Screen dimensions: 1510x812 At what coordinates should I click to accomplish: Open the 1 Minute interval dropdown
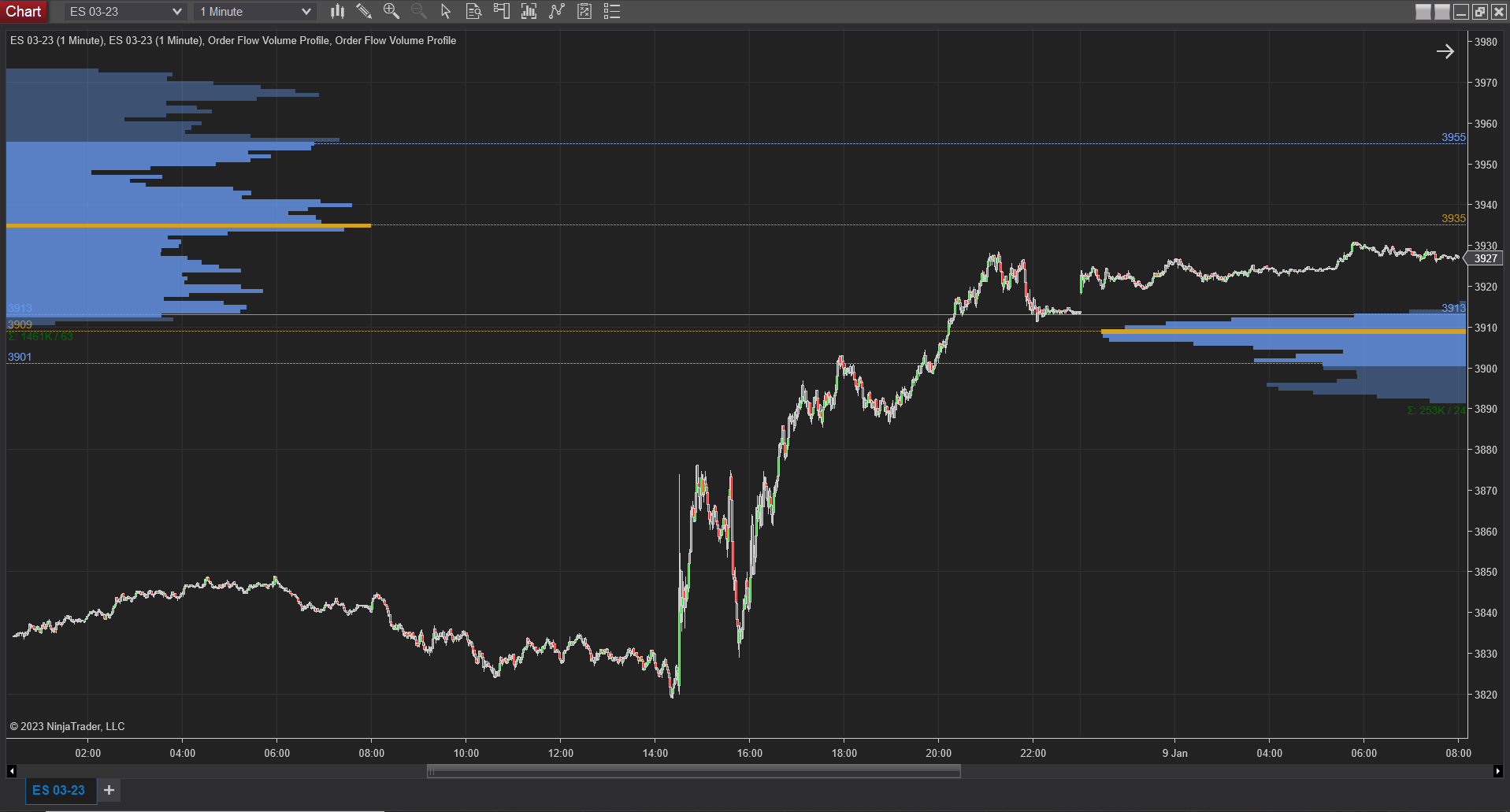click(255, 12)
